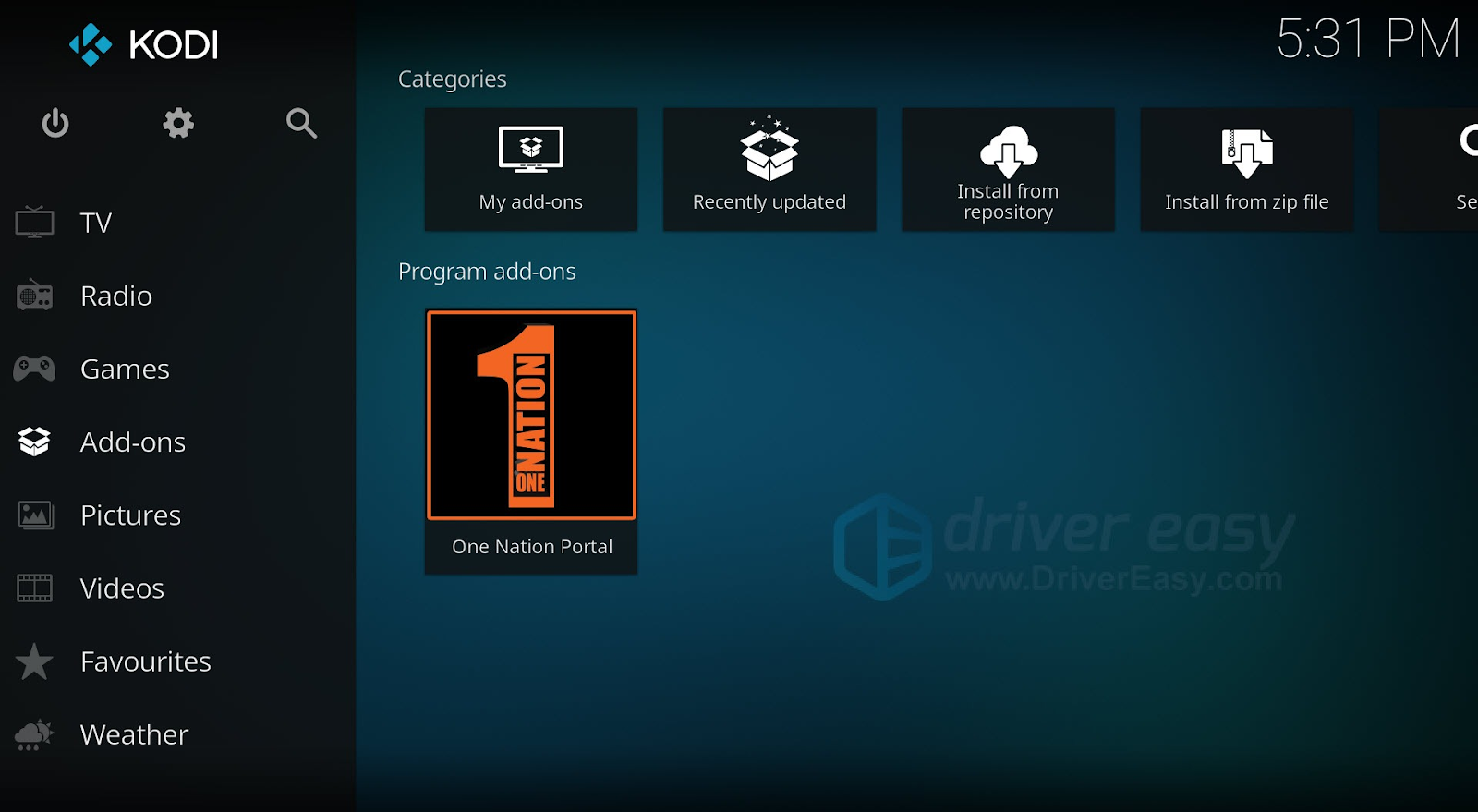Click the Videos film strip icon
The image size is (1478, 812).
(35, 588)
